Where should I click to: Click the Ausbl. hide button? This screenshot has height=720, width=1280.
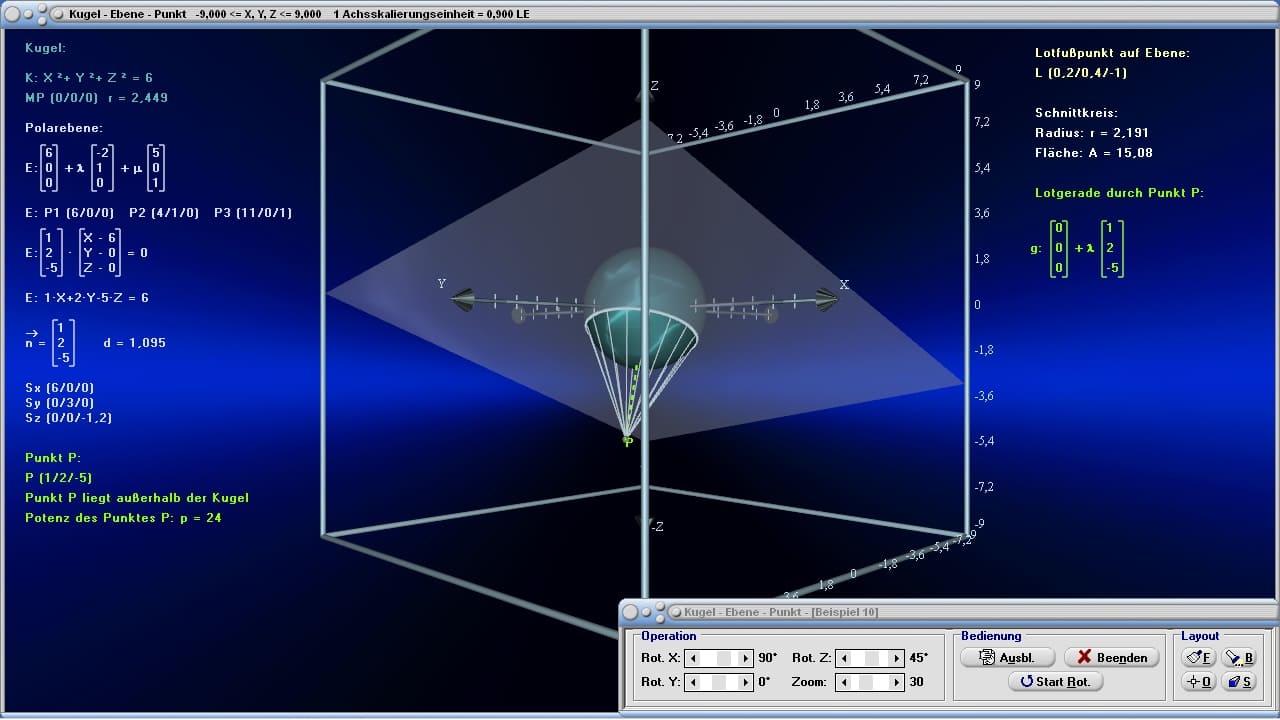(1009, 657)
